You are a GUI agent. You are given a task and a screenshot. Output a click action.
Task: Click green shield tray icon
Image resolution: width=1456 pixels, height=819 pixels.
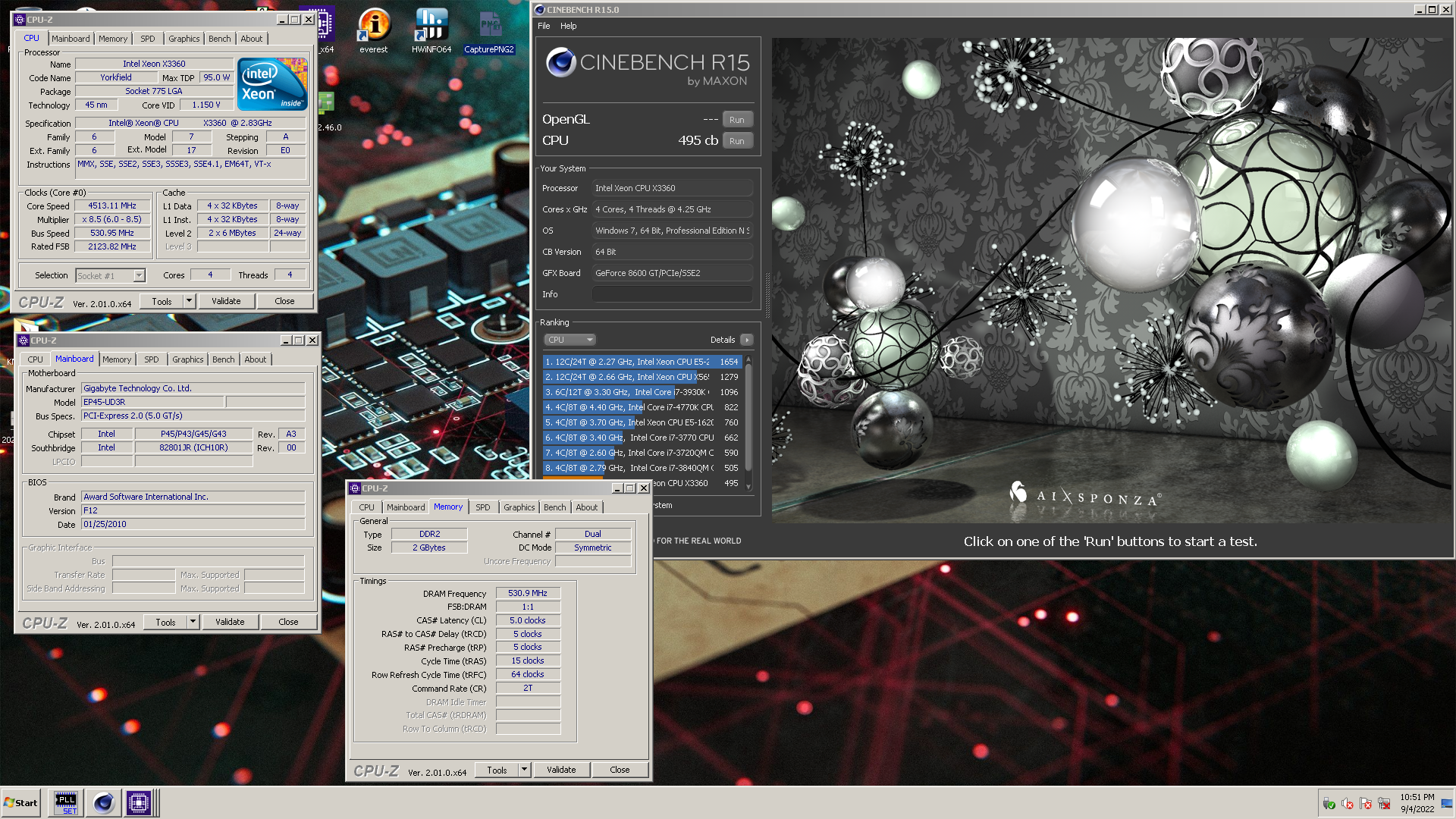click(x=1329, y=803)
